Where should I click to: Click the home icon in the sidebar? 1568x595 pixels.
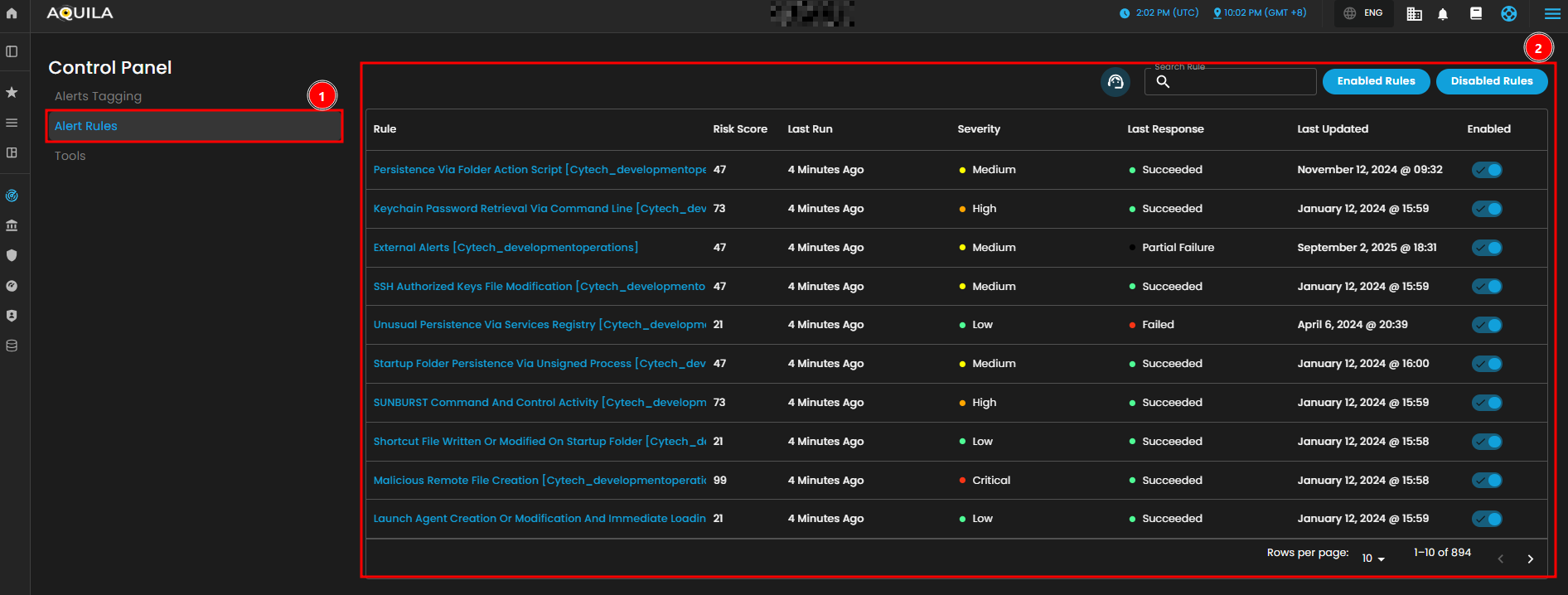click(12, 13)
